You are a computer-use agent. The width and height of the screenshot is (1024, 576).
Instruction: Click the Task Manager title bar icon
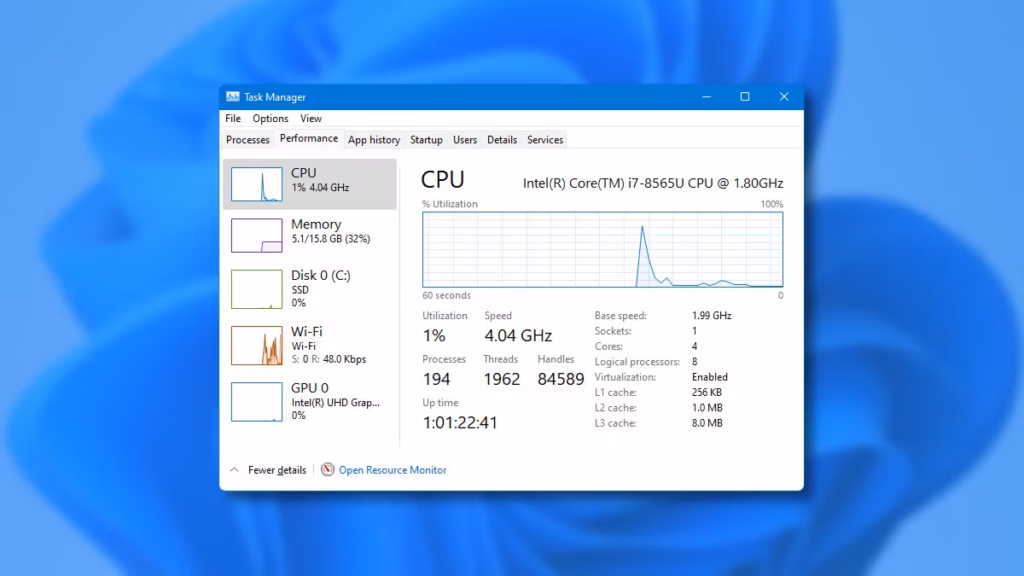click(232, 97)
